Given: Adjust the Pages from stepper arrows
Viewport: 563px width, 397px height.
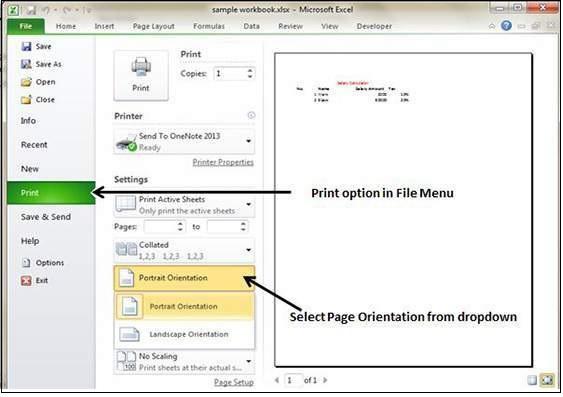Looking at the screenshot, I should pyautogui.click(x=180, y=226).
